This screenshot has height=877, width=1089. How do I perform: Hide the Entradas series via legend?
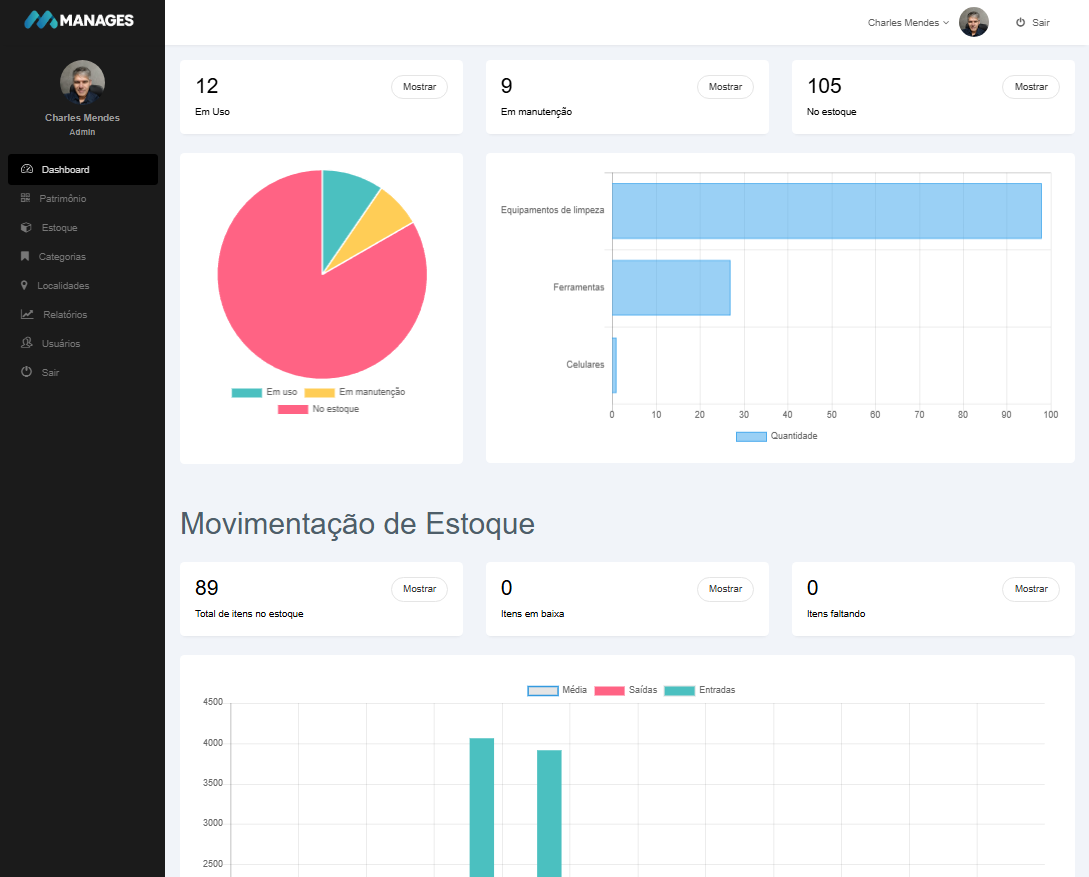pyautogui.click(x=699, y=691)
